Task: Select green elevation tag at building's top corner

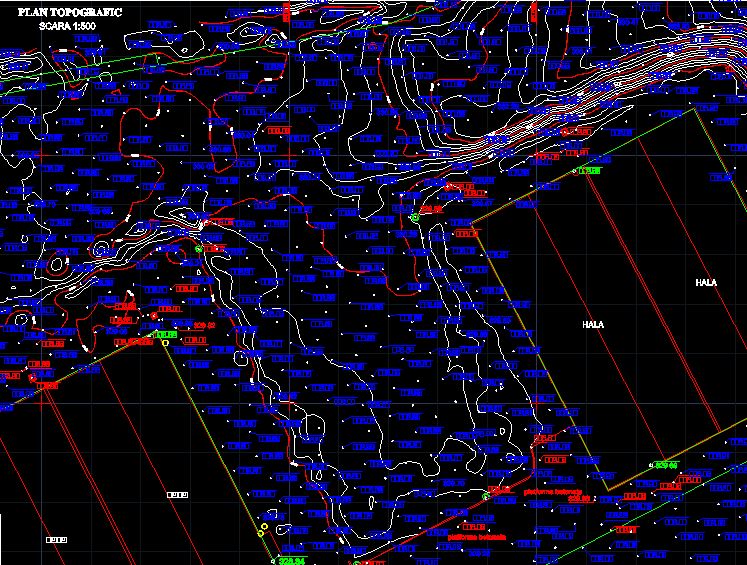Action: 589,171
